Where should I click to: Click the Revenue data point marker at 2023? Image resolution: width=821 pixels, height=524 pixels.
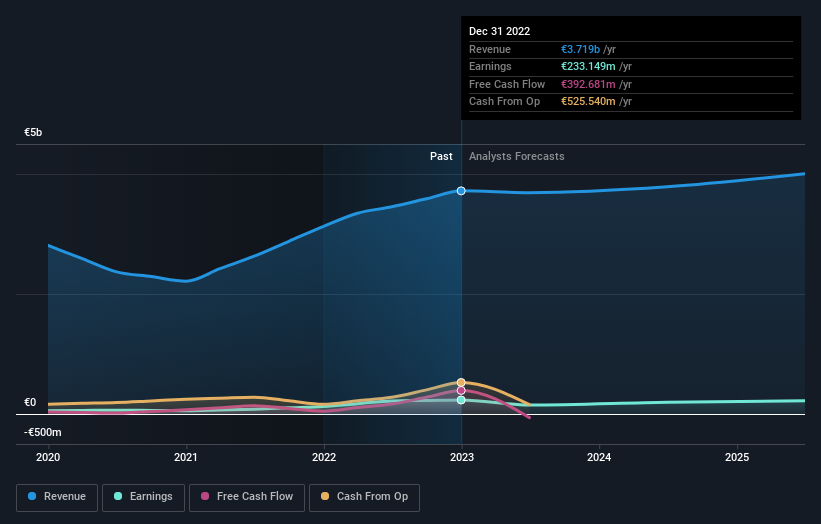pos(461,191)
